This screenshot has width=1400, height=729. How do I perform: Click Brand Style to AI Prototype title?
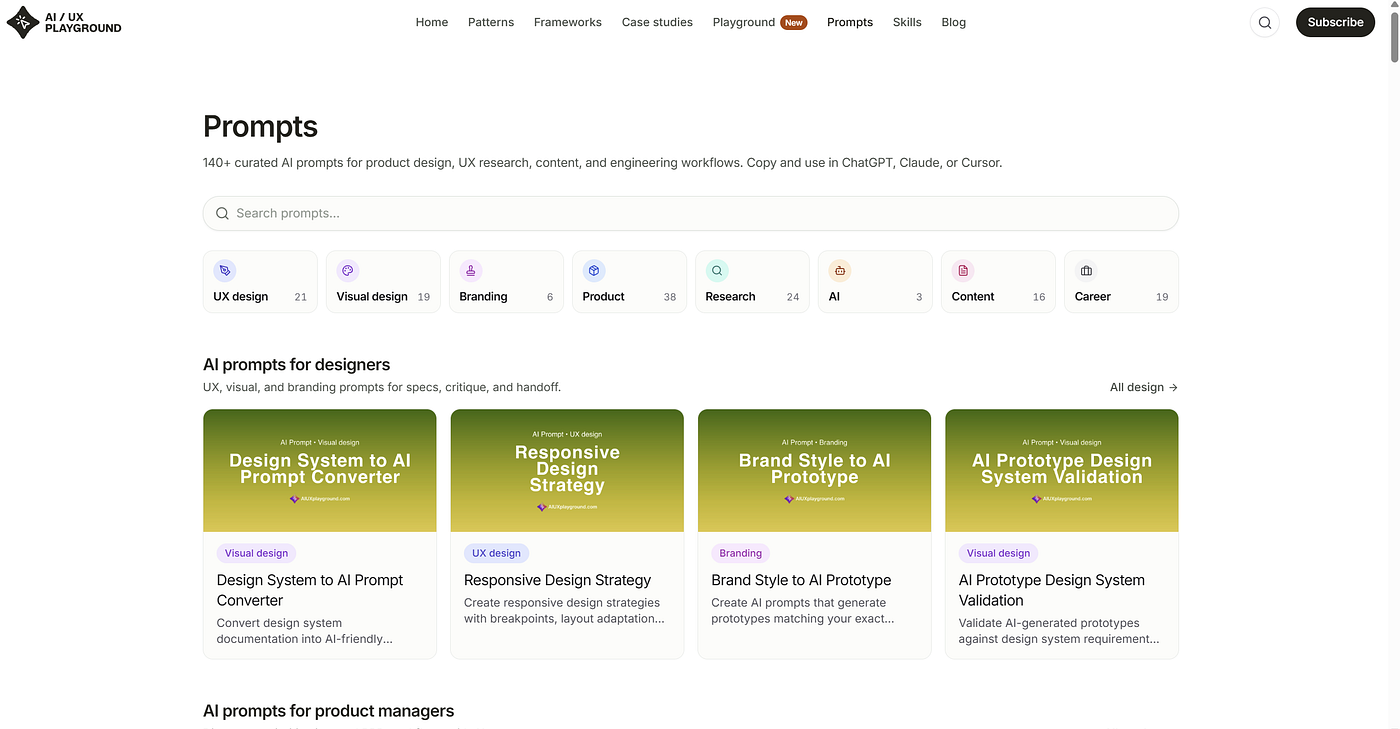coord(801,580)
